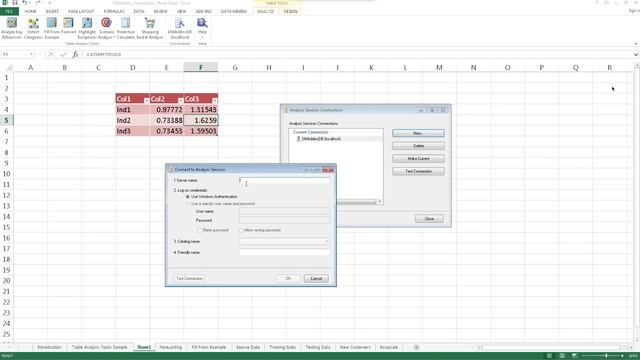Click the zoom slider in the status bar

(x=606, y=356)
